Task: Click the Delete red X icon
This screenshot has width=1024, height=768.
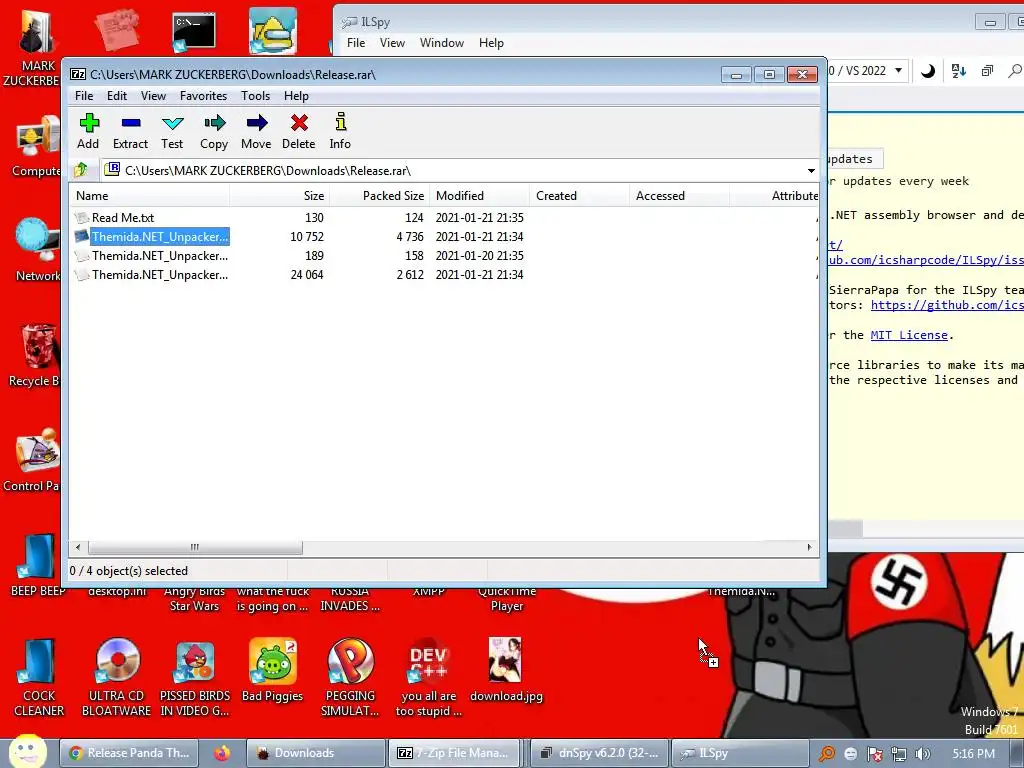Action: click(299, 131)
